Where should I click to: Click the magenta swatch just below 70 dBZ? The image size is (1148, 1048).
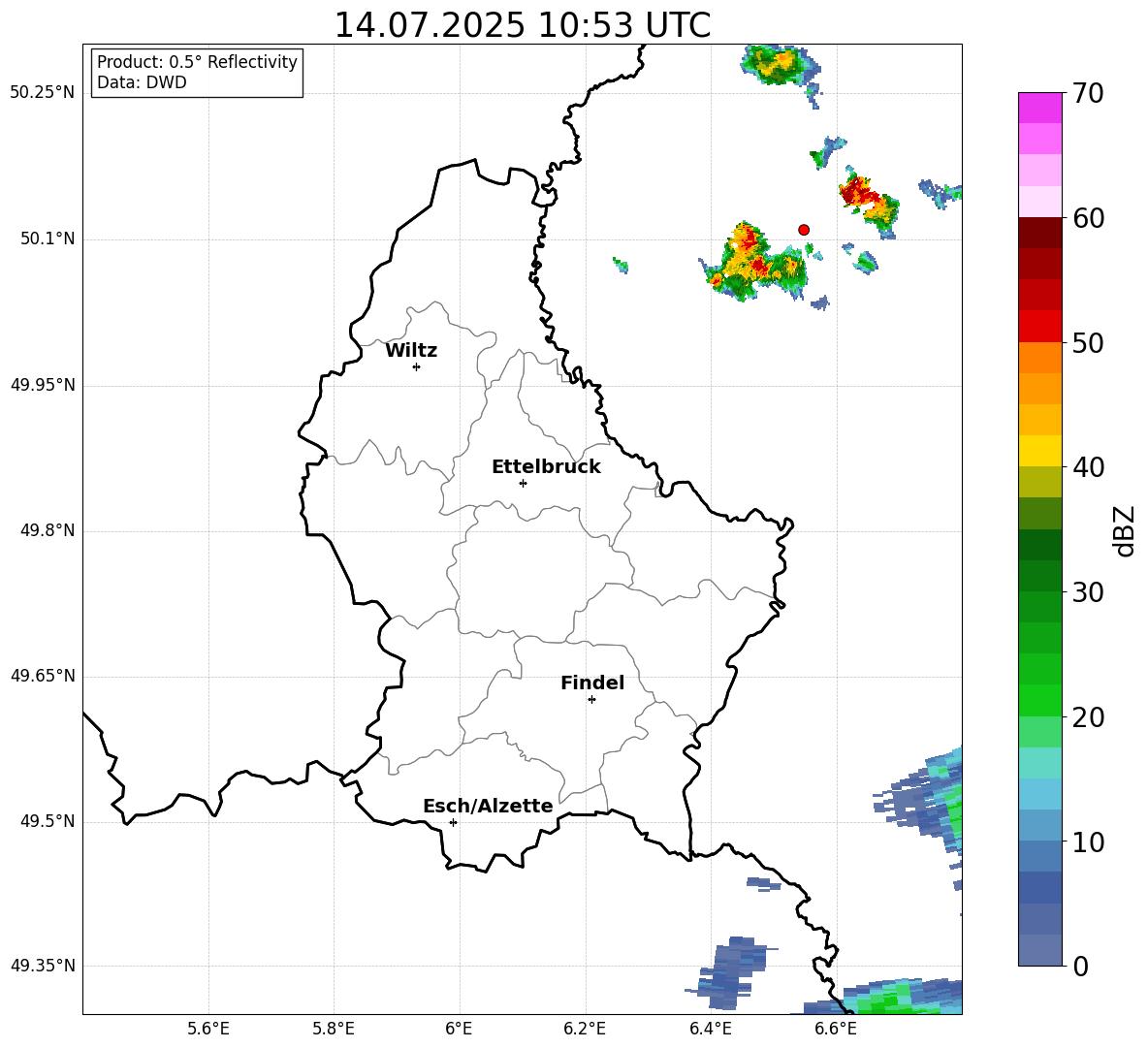tap(1040, 109)
